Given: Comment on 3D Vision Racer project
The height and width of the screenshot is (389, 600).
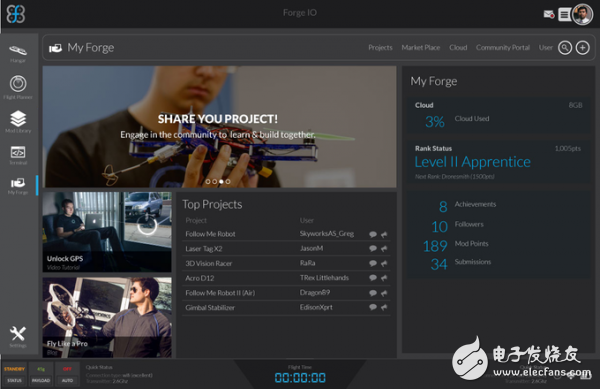Looking at the screenshot, I should (x=373, y=263).
